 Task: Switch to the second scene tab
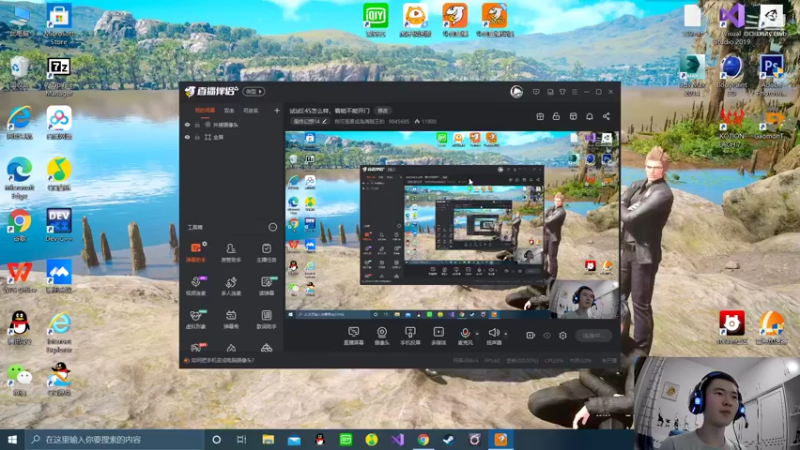tap(229, 110)
